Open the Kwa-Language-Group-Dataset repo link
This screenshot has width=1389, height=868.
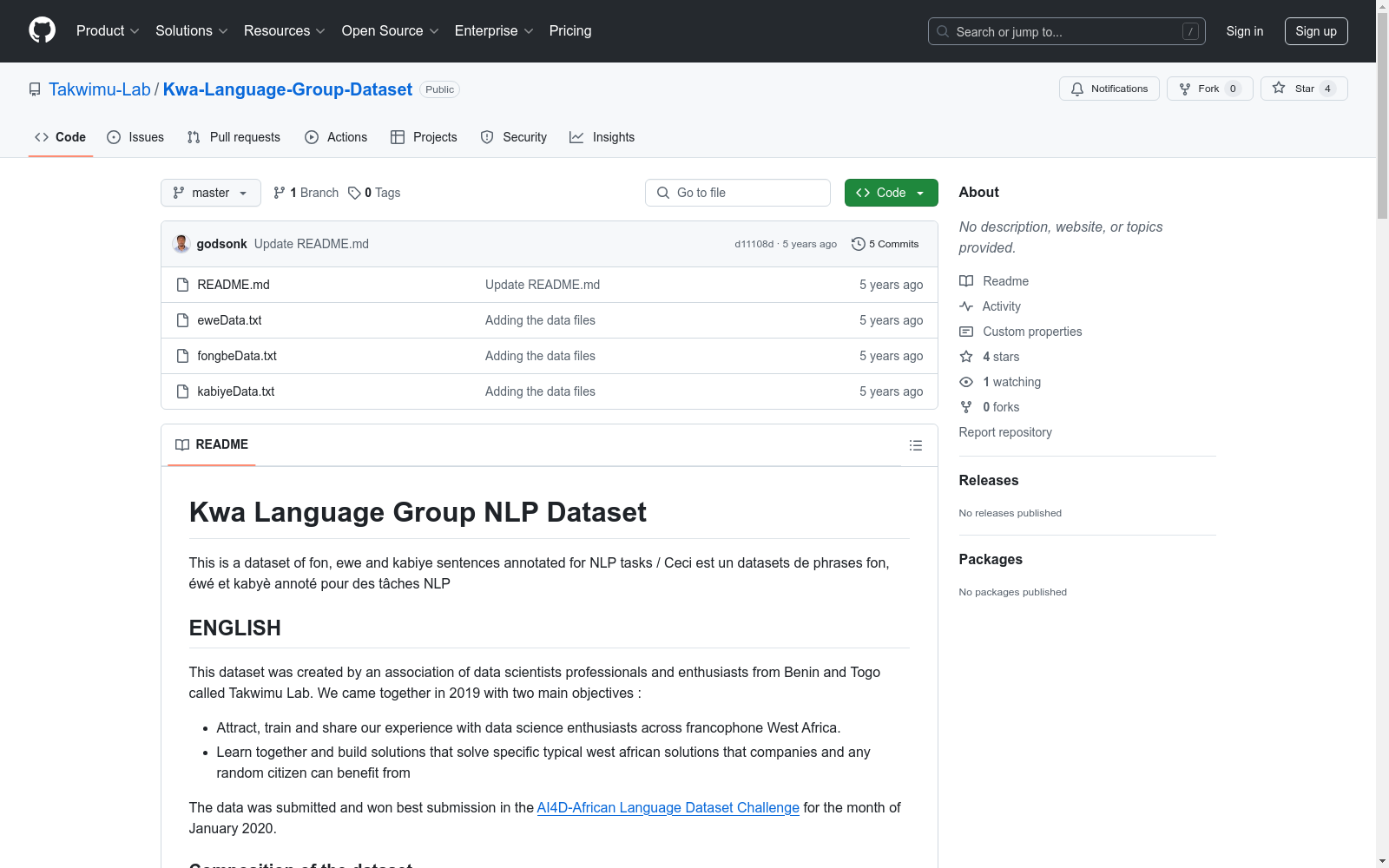pos(287,89)
